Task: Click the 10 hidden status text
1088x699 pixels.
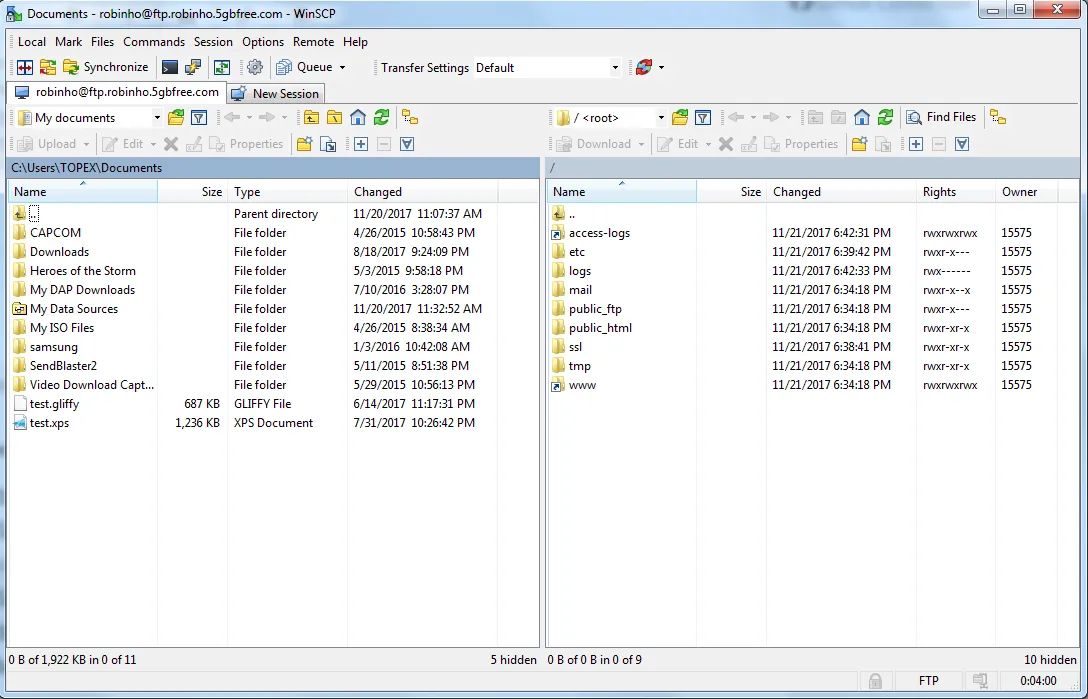Action: [1051, 660]
